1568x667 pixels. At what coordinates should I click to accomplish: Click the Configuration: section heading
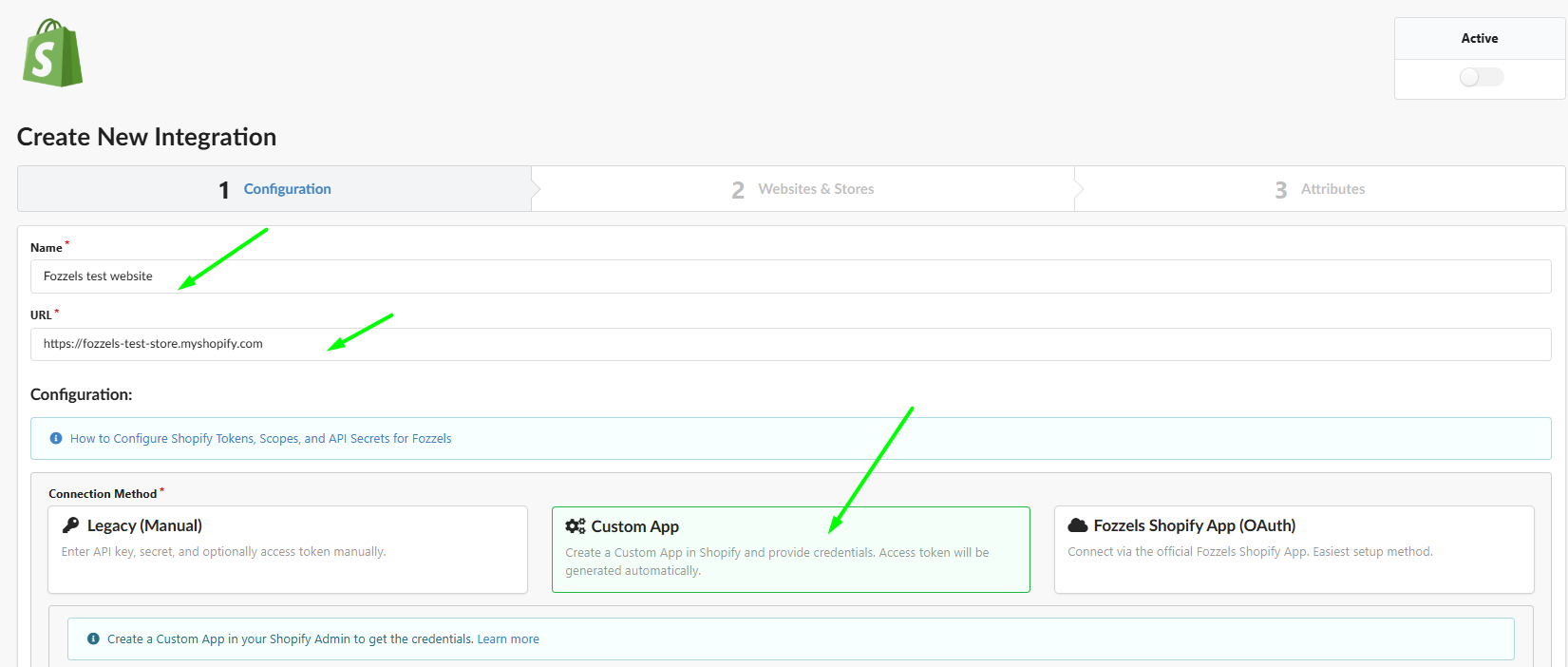pyautogui.click(x=82, y=394)
